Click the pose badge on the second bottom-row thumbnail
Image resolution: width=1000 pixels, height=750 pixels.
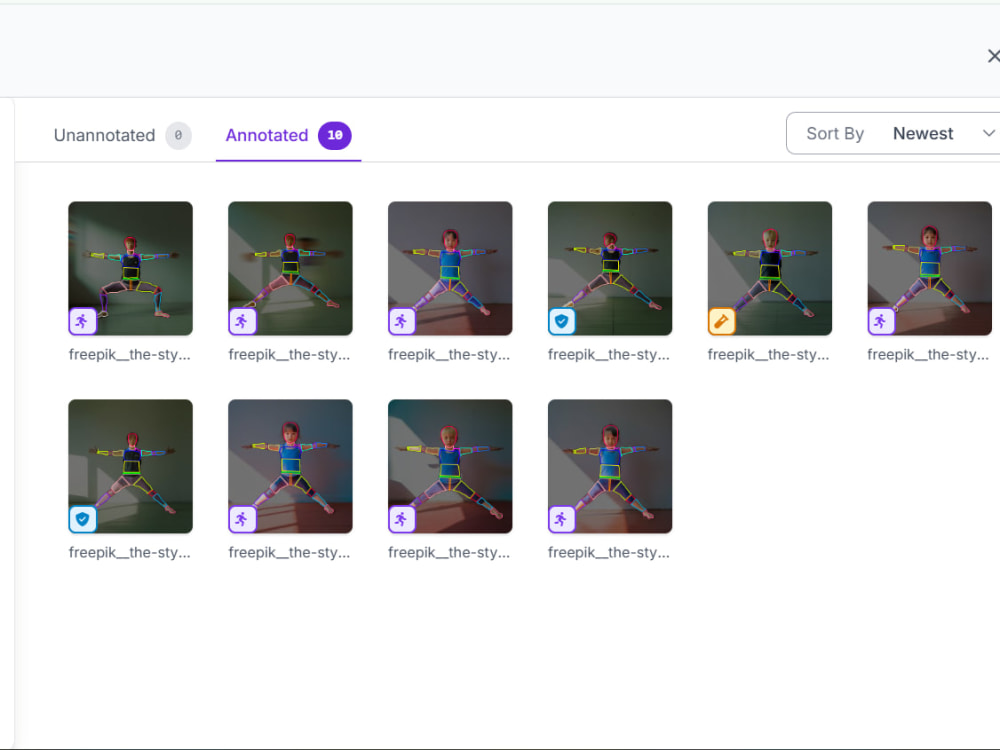(242, 519)
